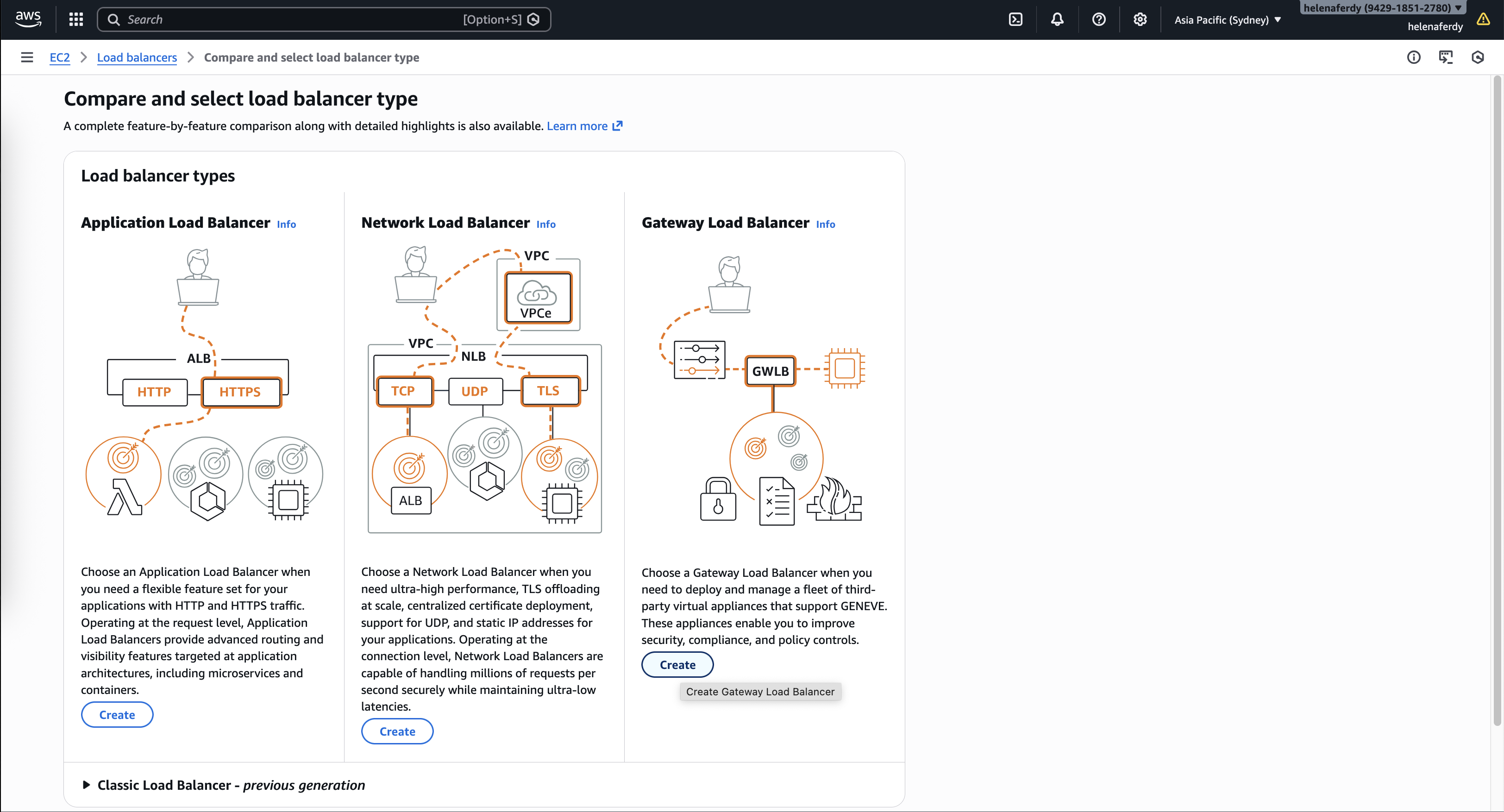Go to the EC2 breadcrumb link

point(60,57)
